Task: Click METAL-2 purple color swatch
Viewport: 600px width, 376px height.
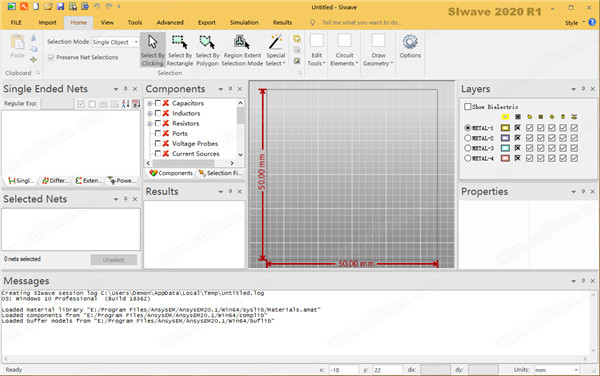Action: [505, 138]
